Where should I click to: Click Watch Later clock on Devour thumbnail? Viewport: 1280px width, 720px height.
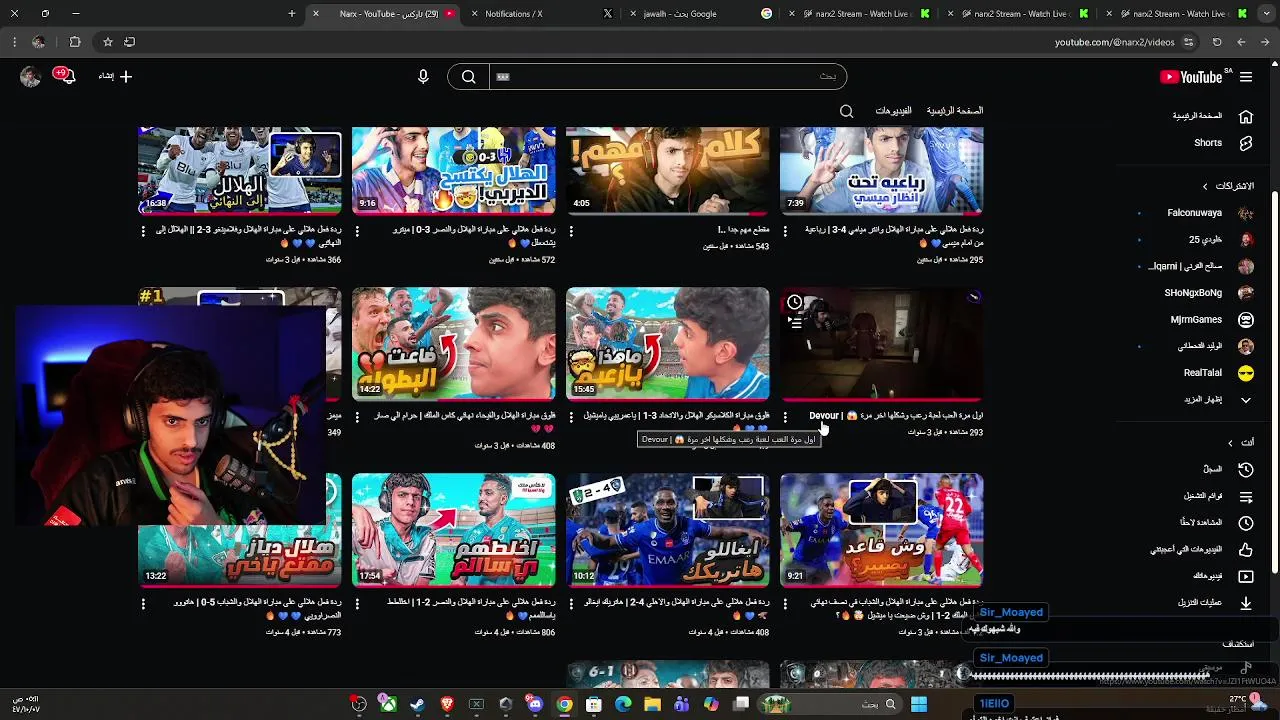point(795,302)
